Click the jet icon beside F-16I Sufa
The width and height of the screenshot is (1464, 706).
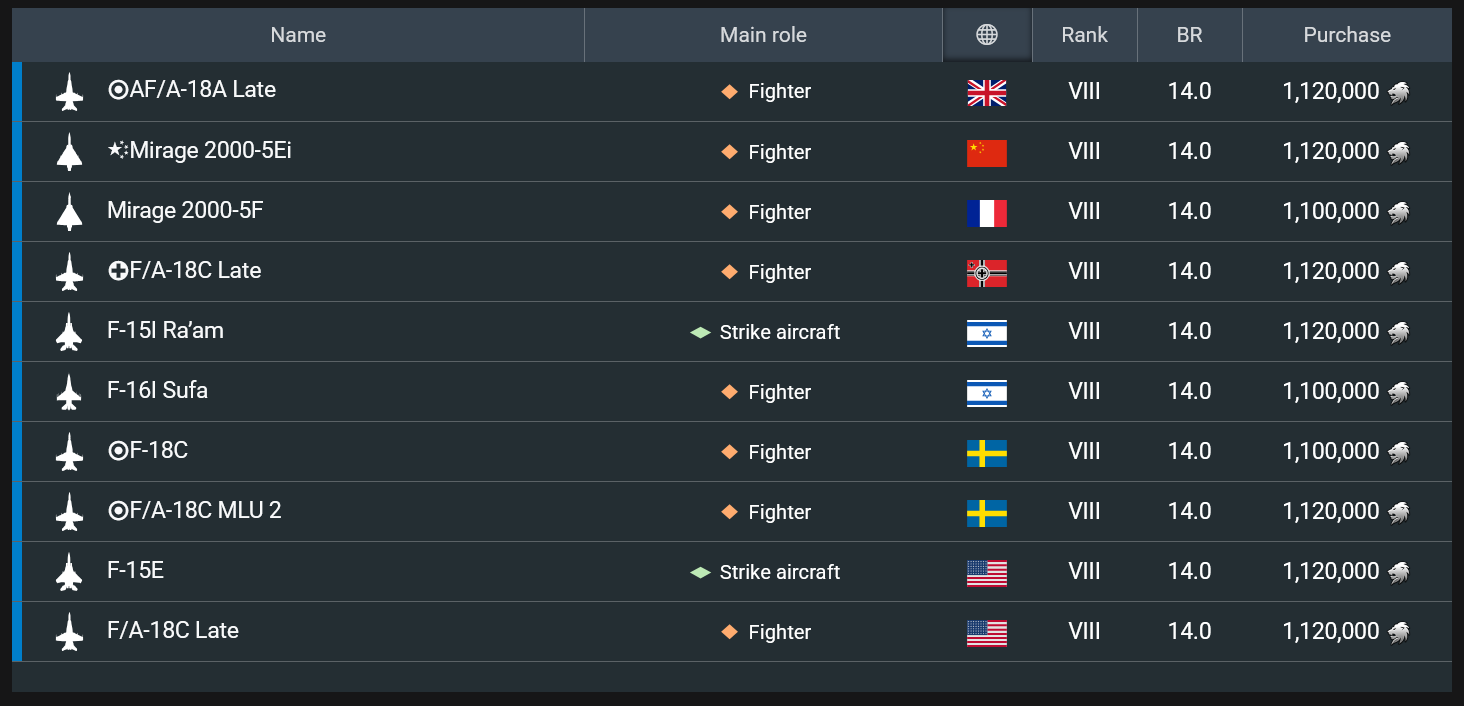69,392
